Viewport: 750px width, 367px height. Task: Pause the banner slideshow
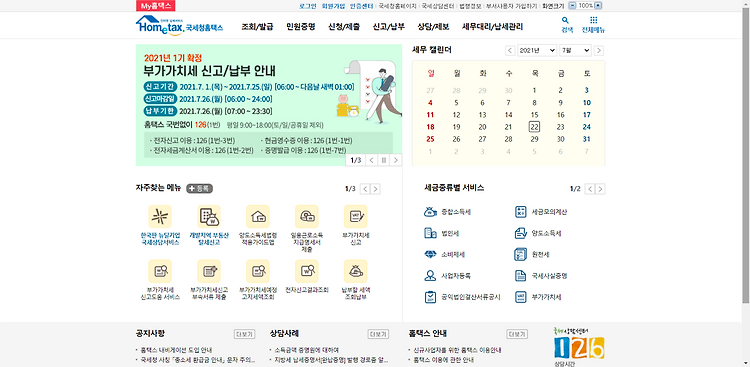pos(383,160)
